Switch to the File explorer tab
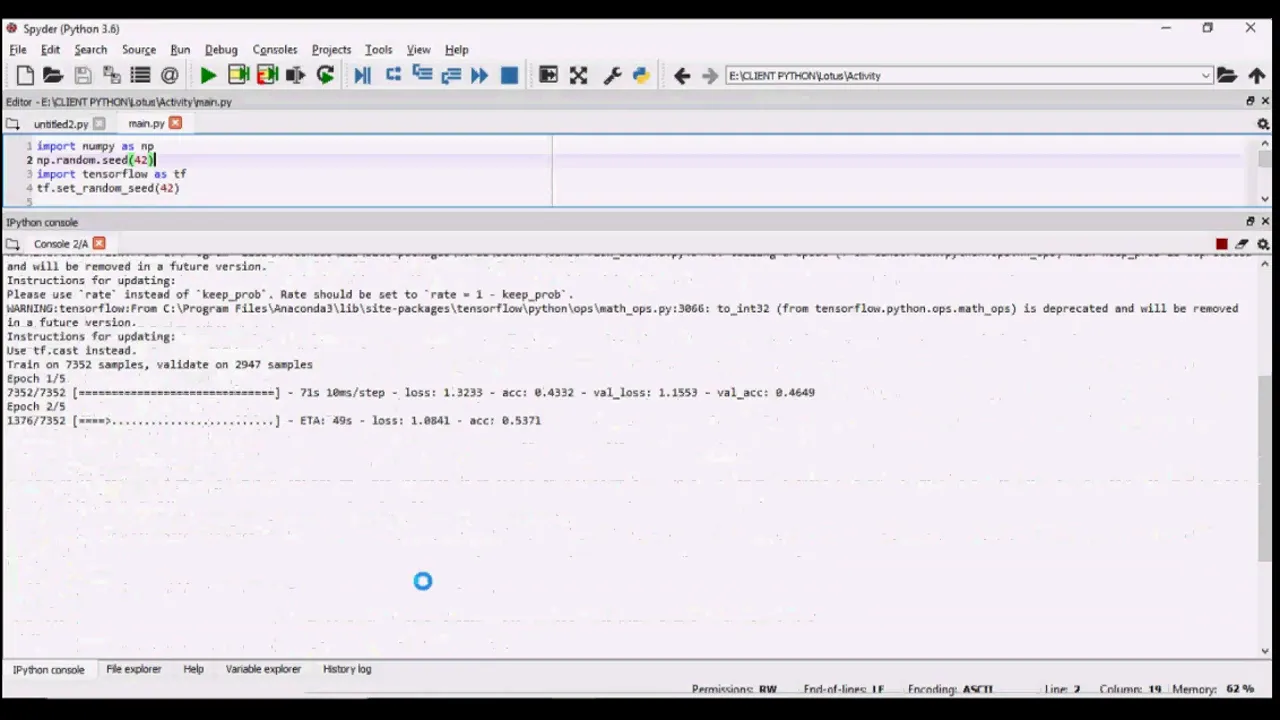 (x=133, y=669)
